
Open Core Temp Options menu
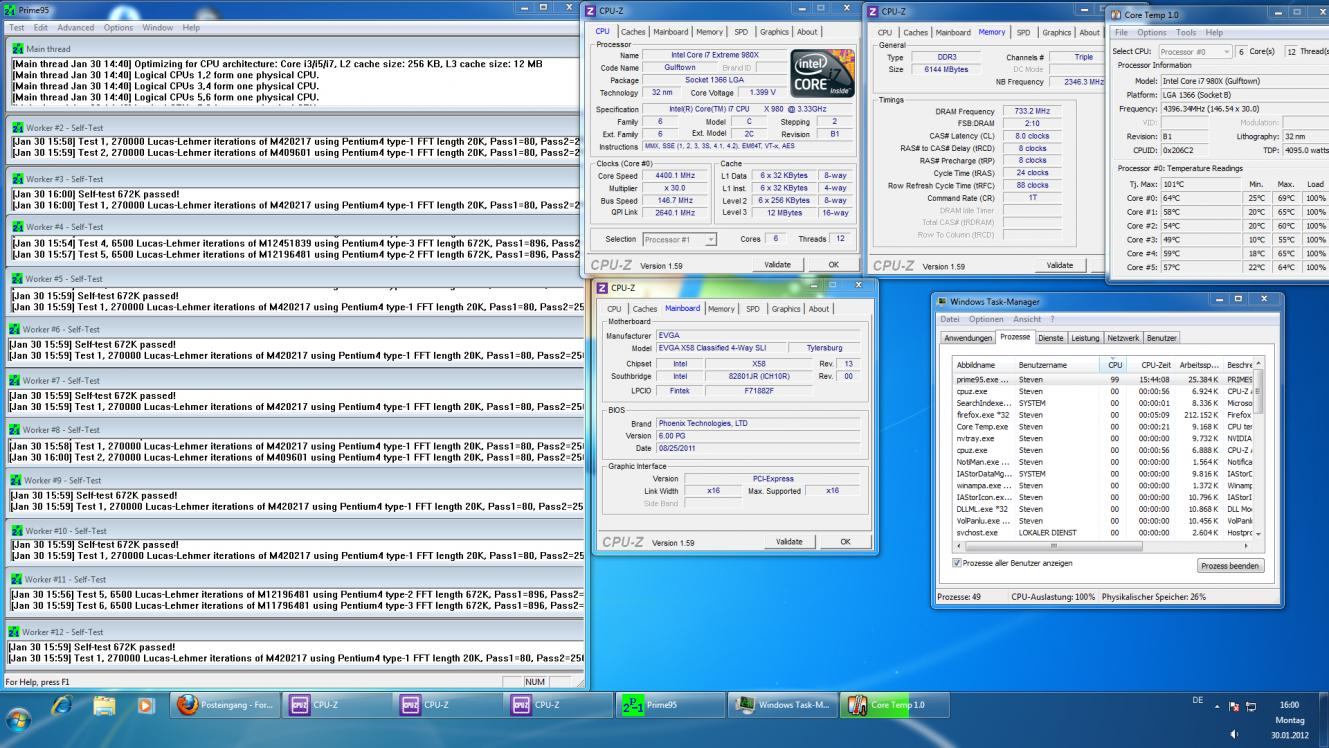tap(1151, 33)
